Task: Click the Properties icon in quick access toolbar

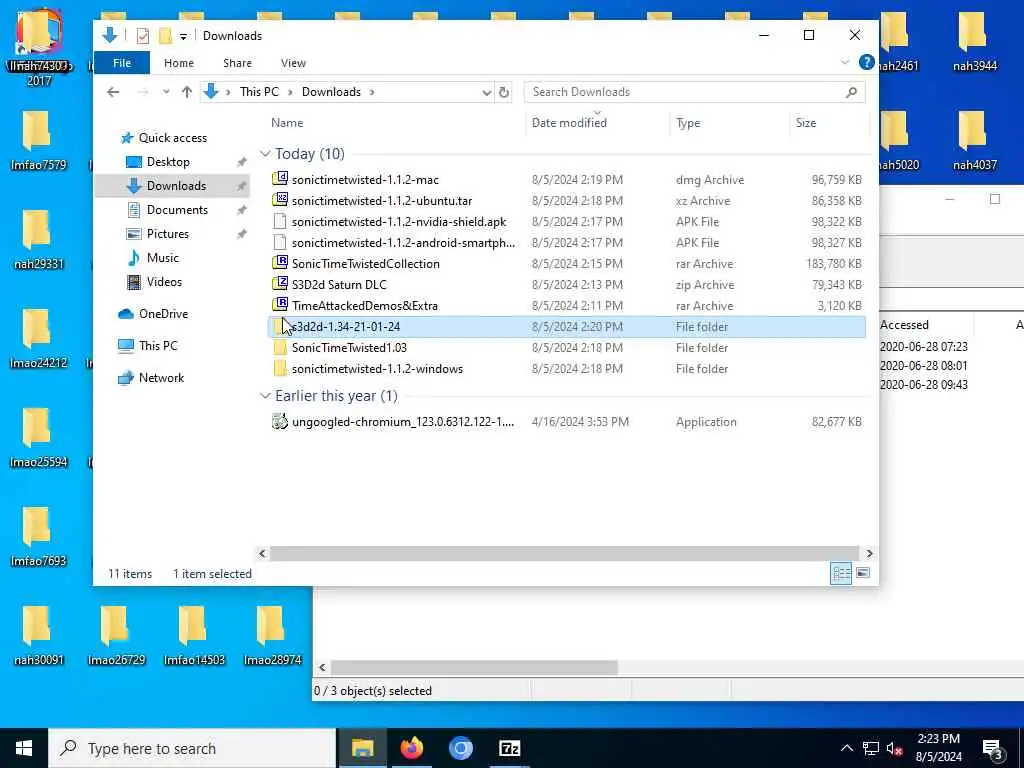Action: (x=143, y=36)
